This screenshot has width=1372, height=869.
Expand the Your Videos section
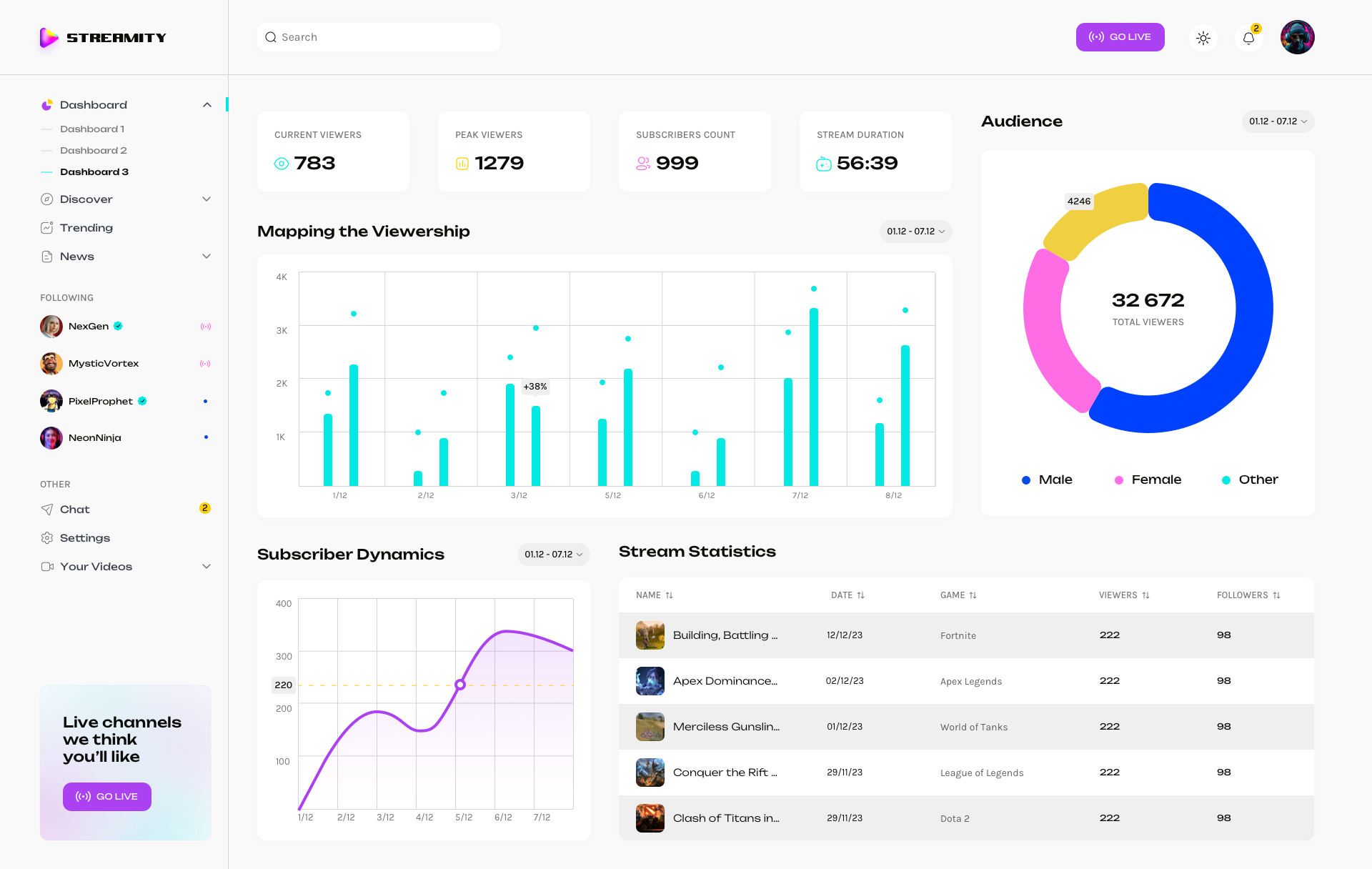coord(207,566)
